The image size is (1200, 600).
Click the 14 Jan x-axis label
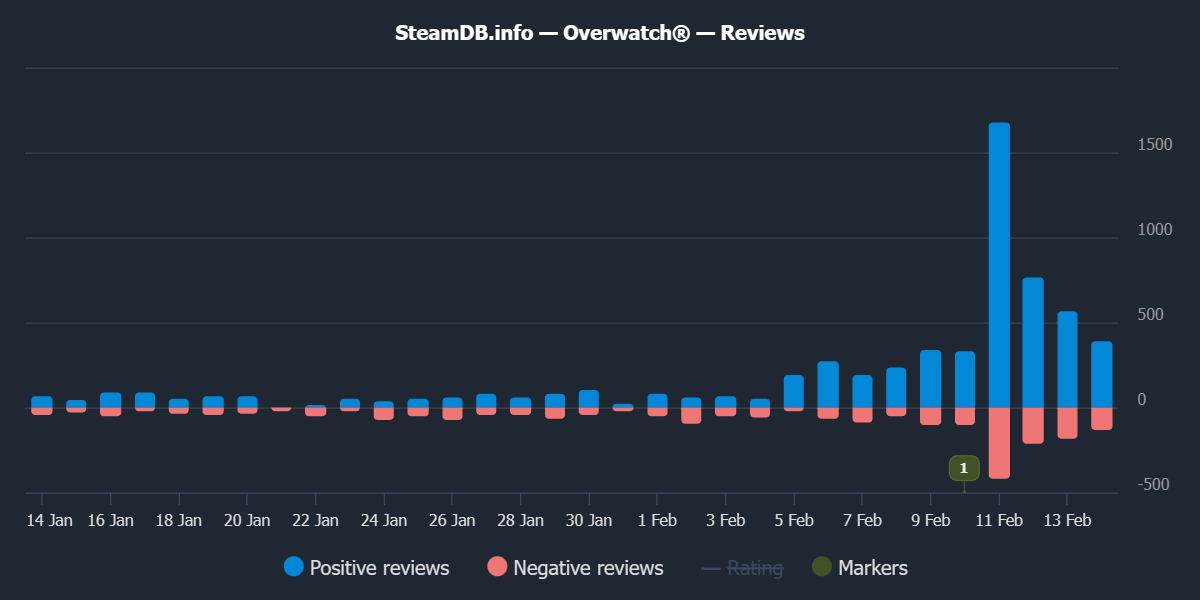coord(49,520)
